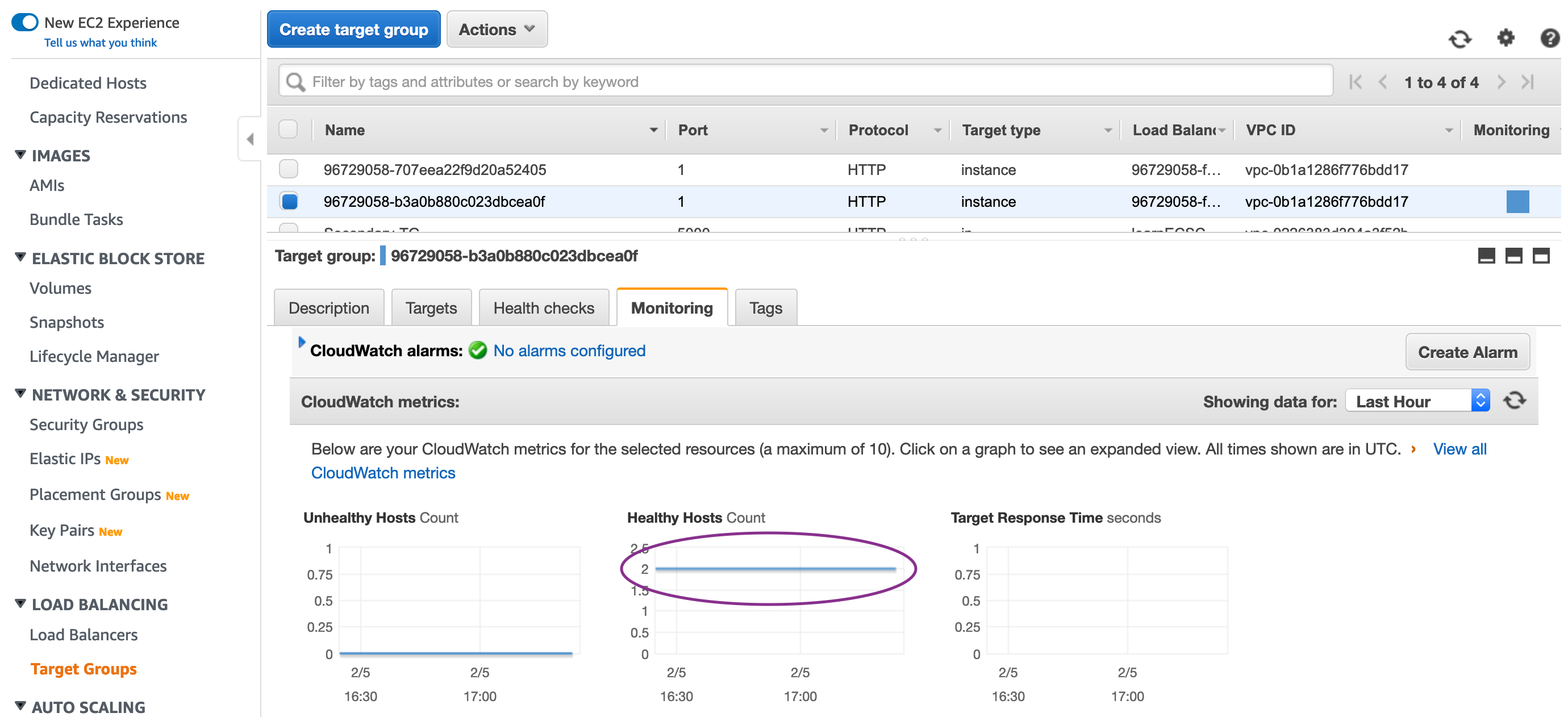Set details pane to split half view

[x=1513, y=256]
